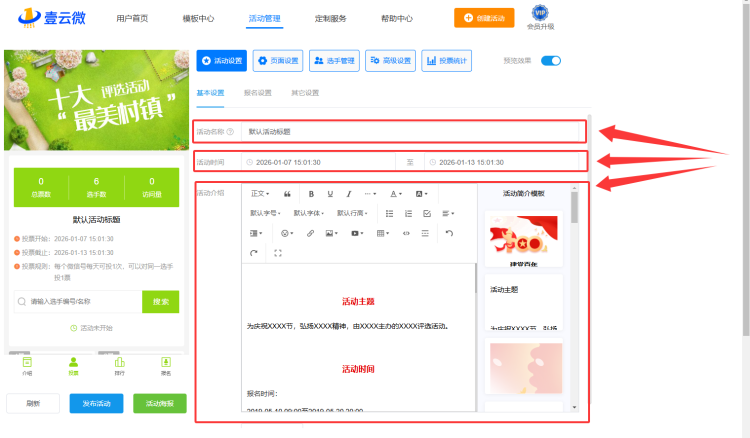The width and height of the screenshot is (750, 438).
Task: Click the underline formatting icon
Action: tap(330, 193)
